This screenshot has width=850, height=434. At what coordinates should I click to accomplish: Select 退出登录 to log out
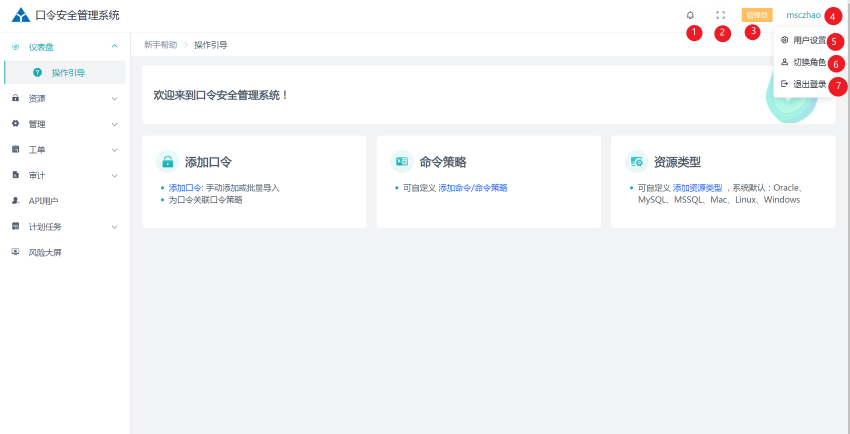tap(808, 84)
